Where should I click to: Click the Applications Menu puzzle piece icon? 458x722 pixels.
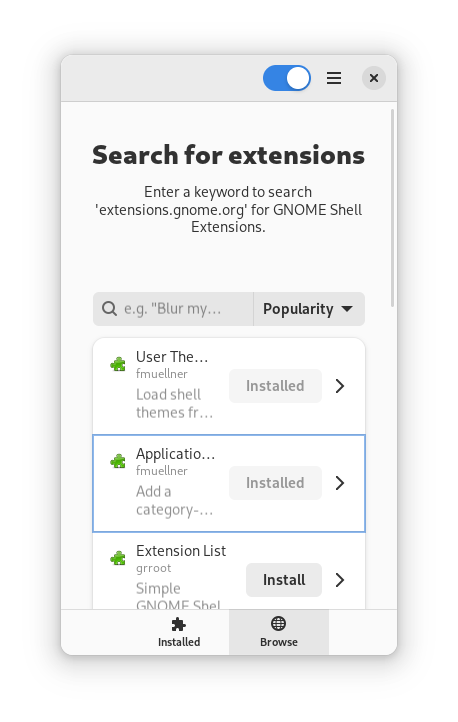point(118,461)
